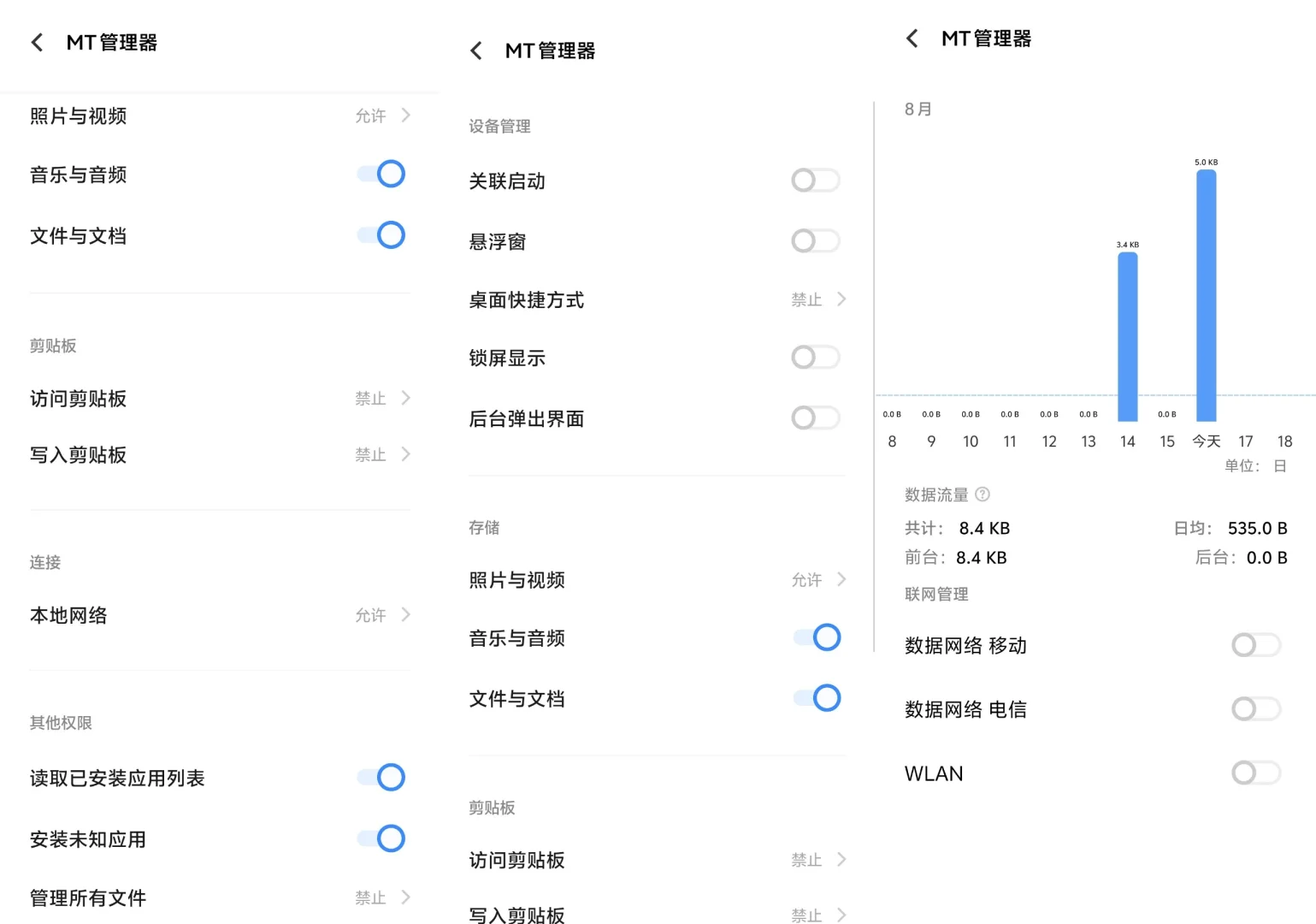Turn on the 关联启动 toggle
The width and height of the screenshot is (1316, 924).
(815, 181)
